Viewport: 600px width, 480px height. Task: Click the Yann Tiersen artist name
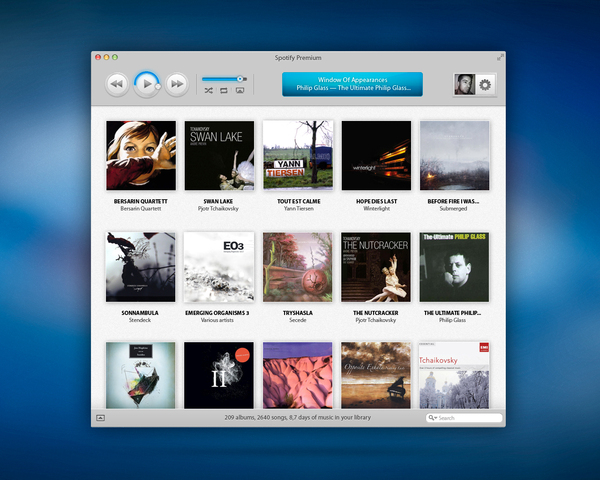299,209
